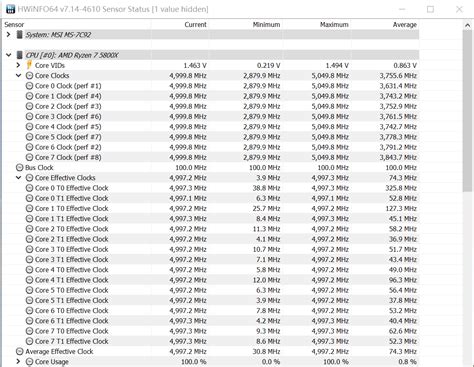Click the vertical scrollbar up arrow
Viewport: 474px width, 367px height.
tap(467, 25)
